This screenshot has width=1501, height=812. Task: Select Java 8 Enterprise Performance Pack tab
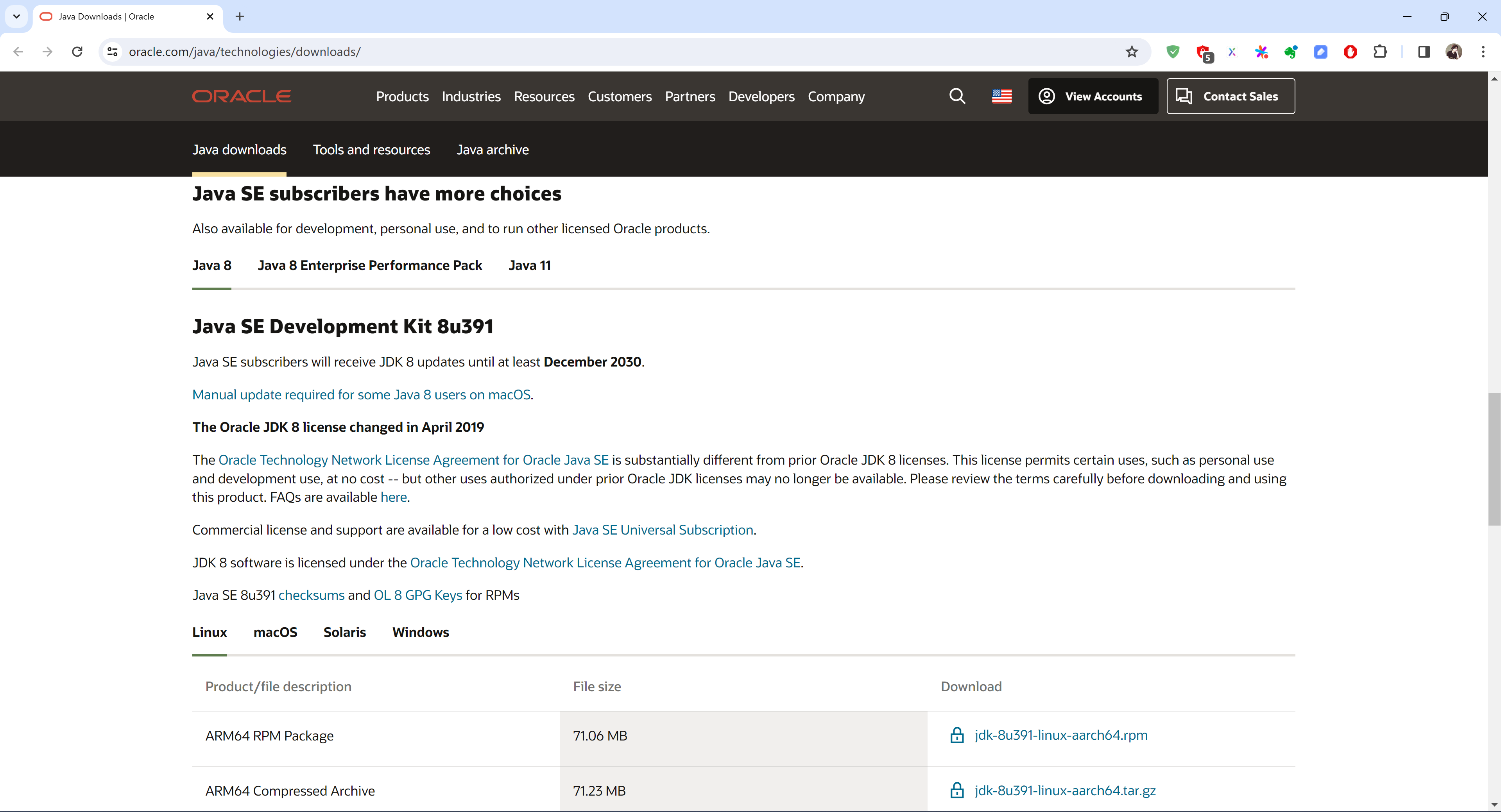pos(370,266)
